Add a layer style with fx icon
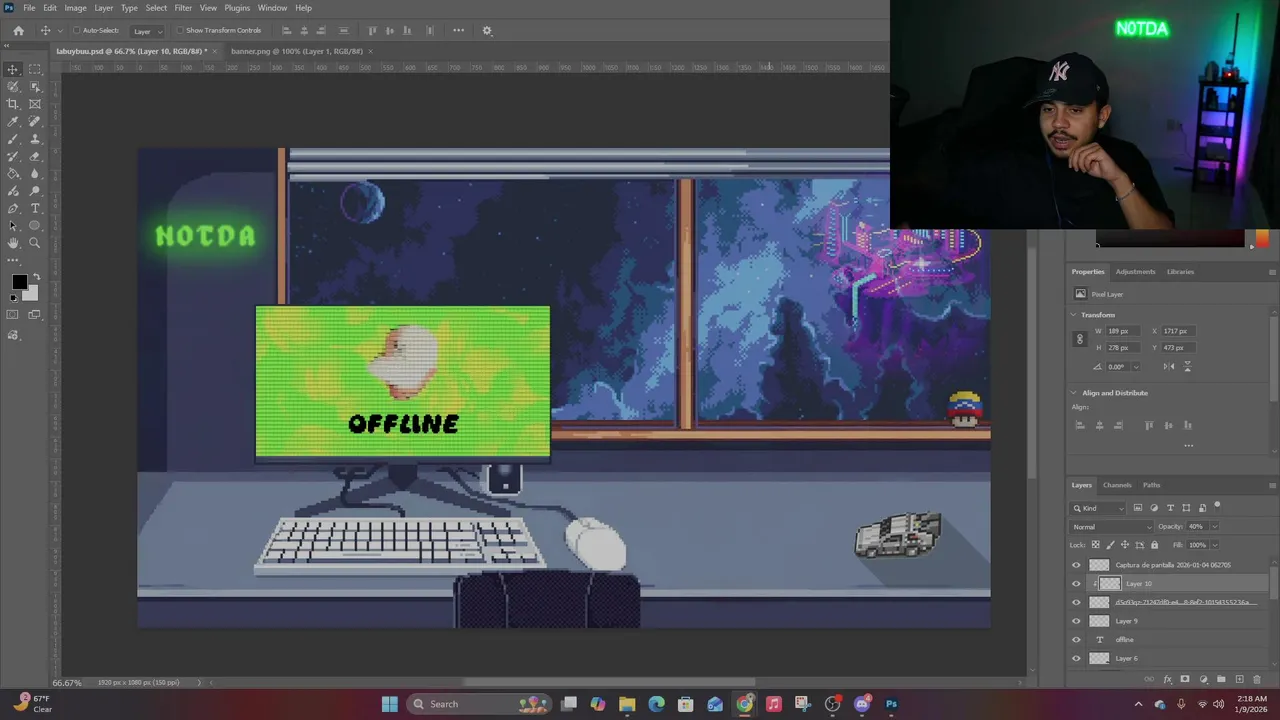The width and height of the screenshot is (1280, 720). (x=1167, y=679)
